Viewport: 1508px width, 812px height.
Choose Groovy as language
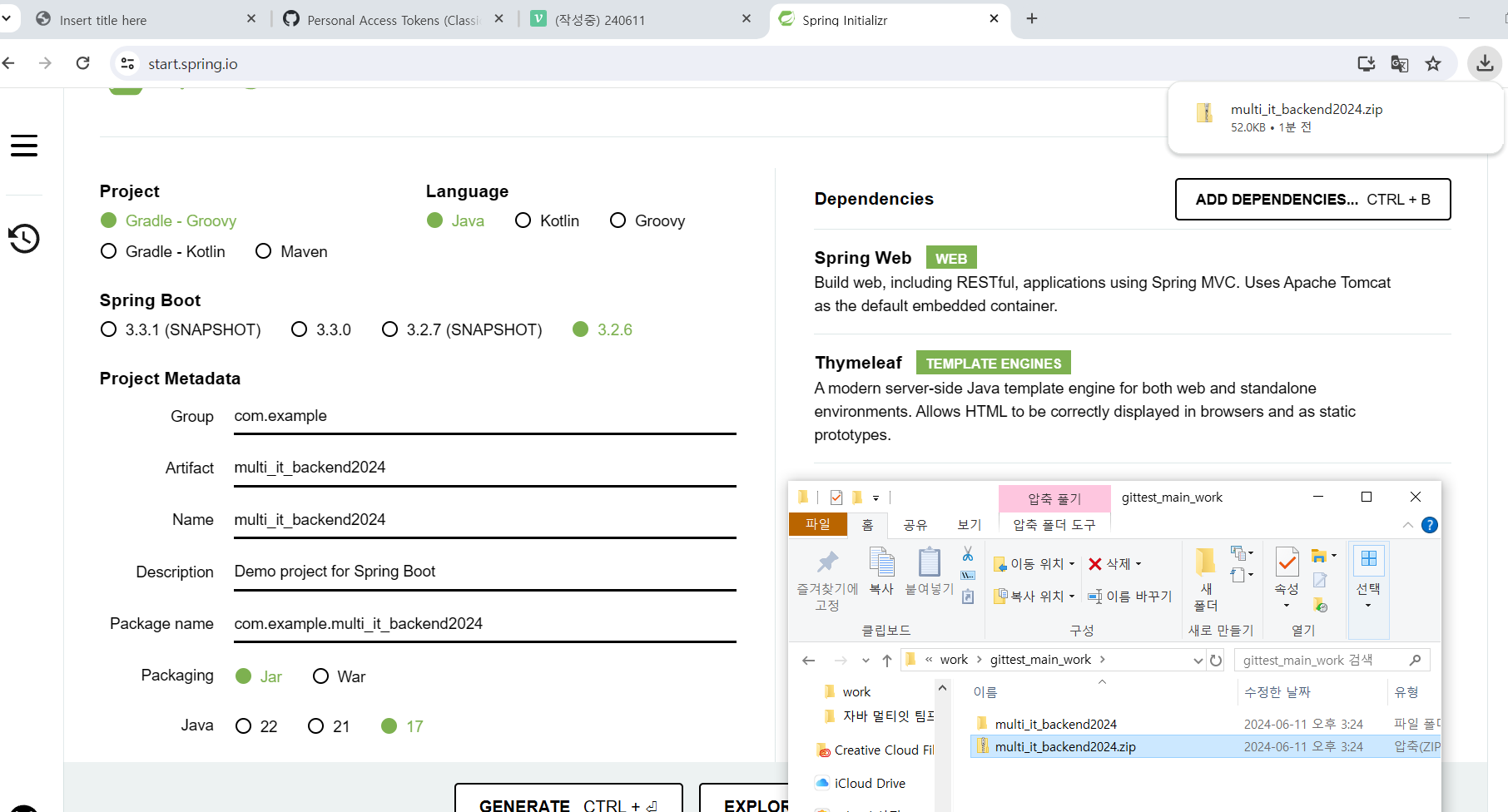[x=647, y=220]
